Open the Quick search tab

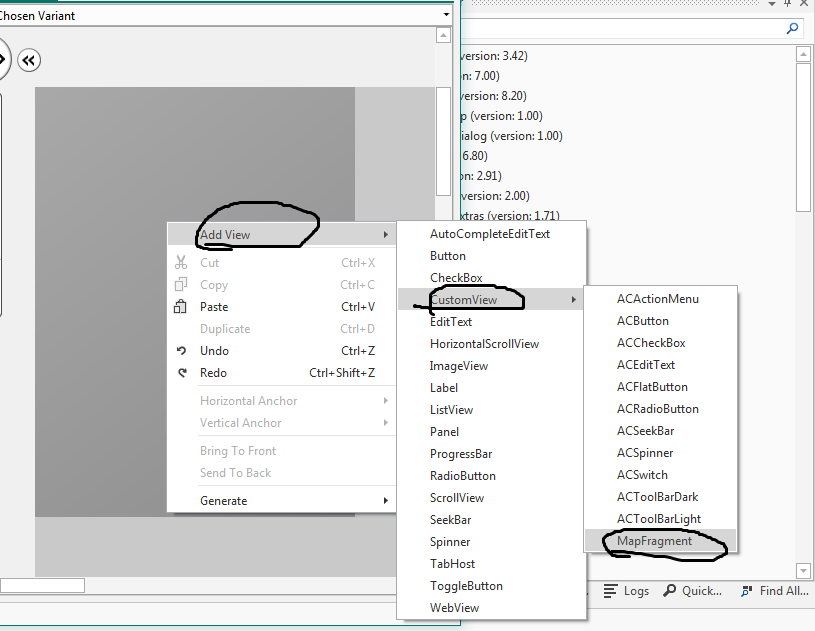(x=692, y=591)
